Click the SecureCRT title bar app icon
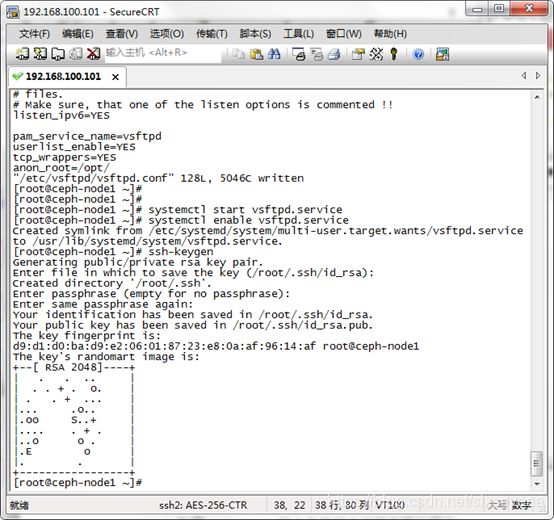 [13, 12]
